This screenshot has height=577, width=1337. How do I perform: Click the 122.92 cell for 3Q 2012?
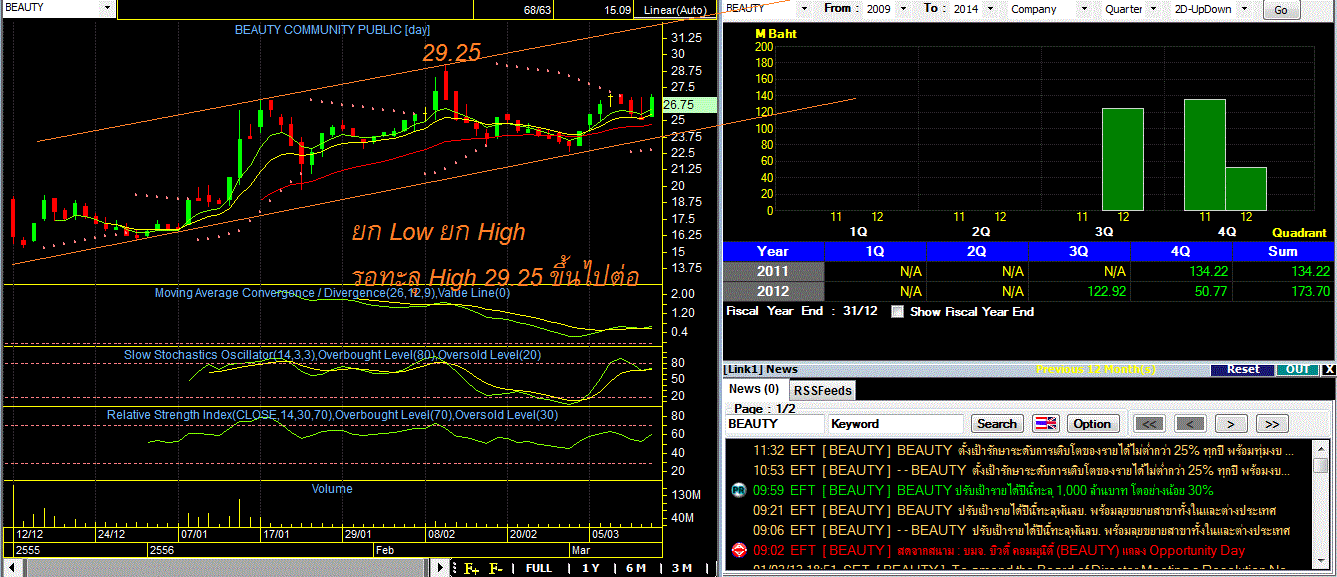click(1079, 291)
